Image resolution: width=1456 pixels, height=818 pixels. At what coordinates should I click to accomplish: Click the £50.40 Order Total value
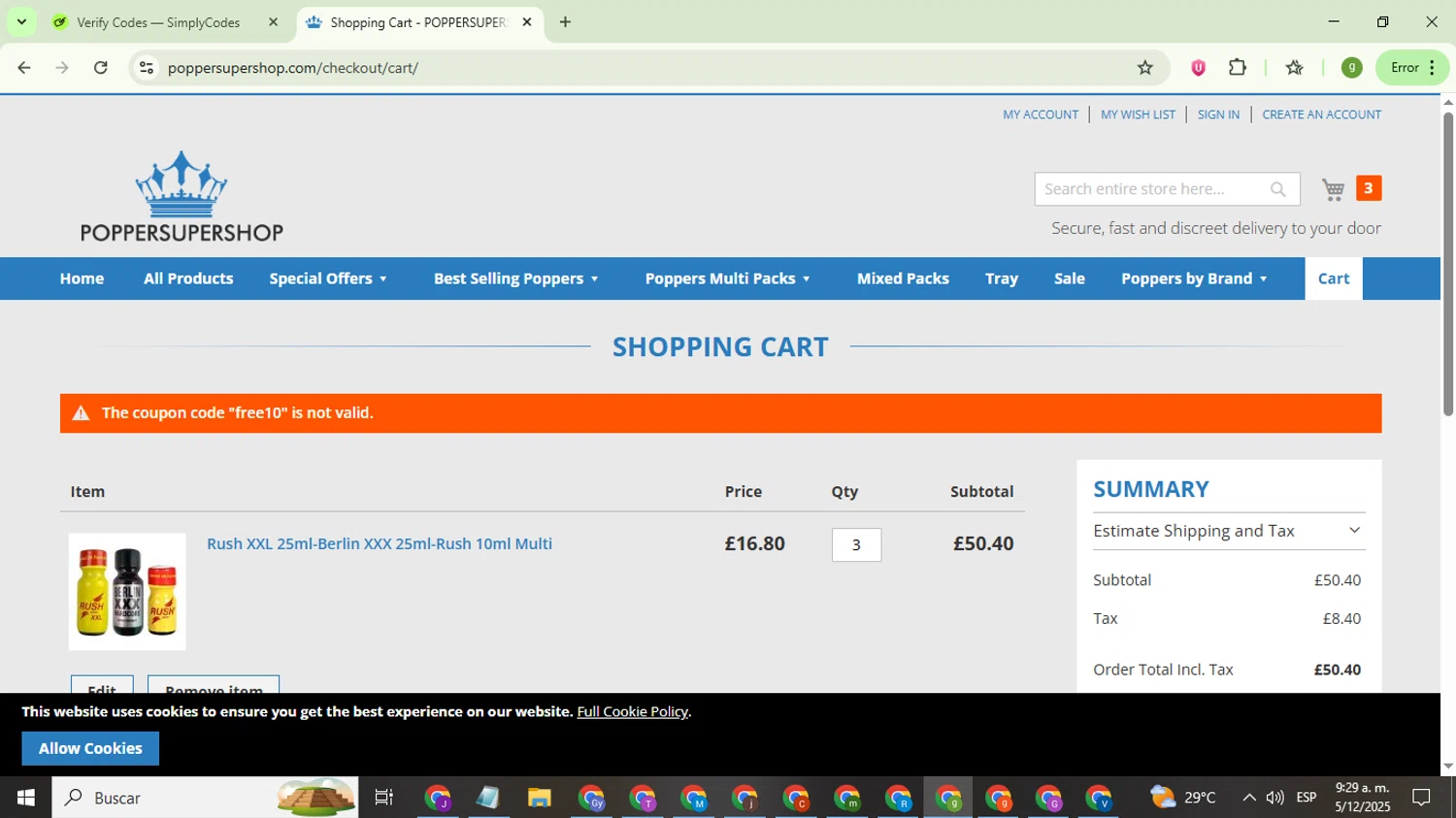click(1337, 670)
